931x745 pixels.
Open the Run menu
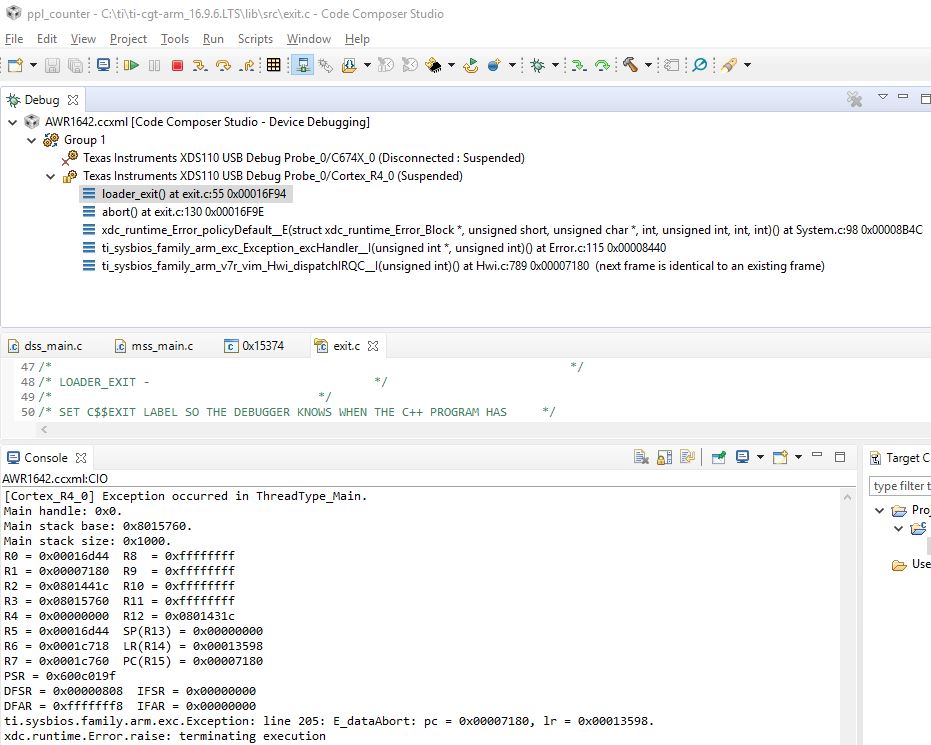(213, 39)
